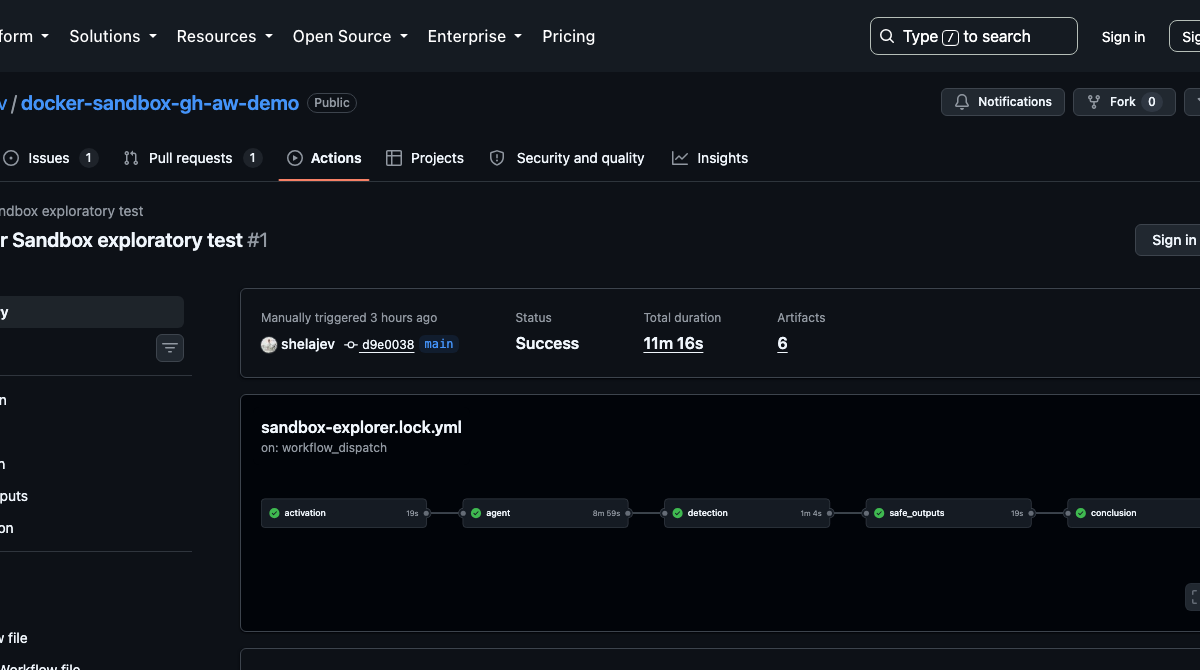This screenshot has width=1200, height=670.
Task: Click the Issues circle icon
Action: 11,158
